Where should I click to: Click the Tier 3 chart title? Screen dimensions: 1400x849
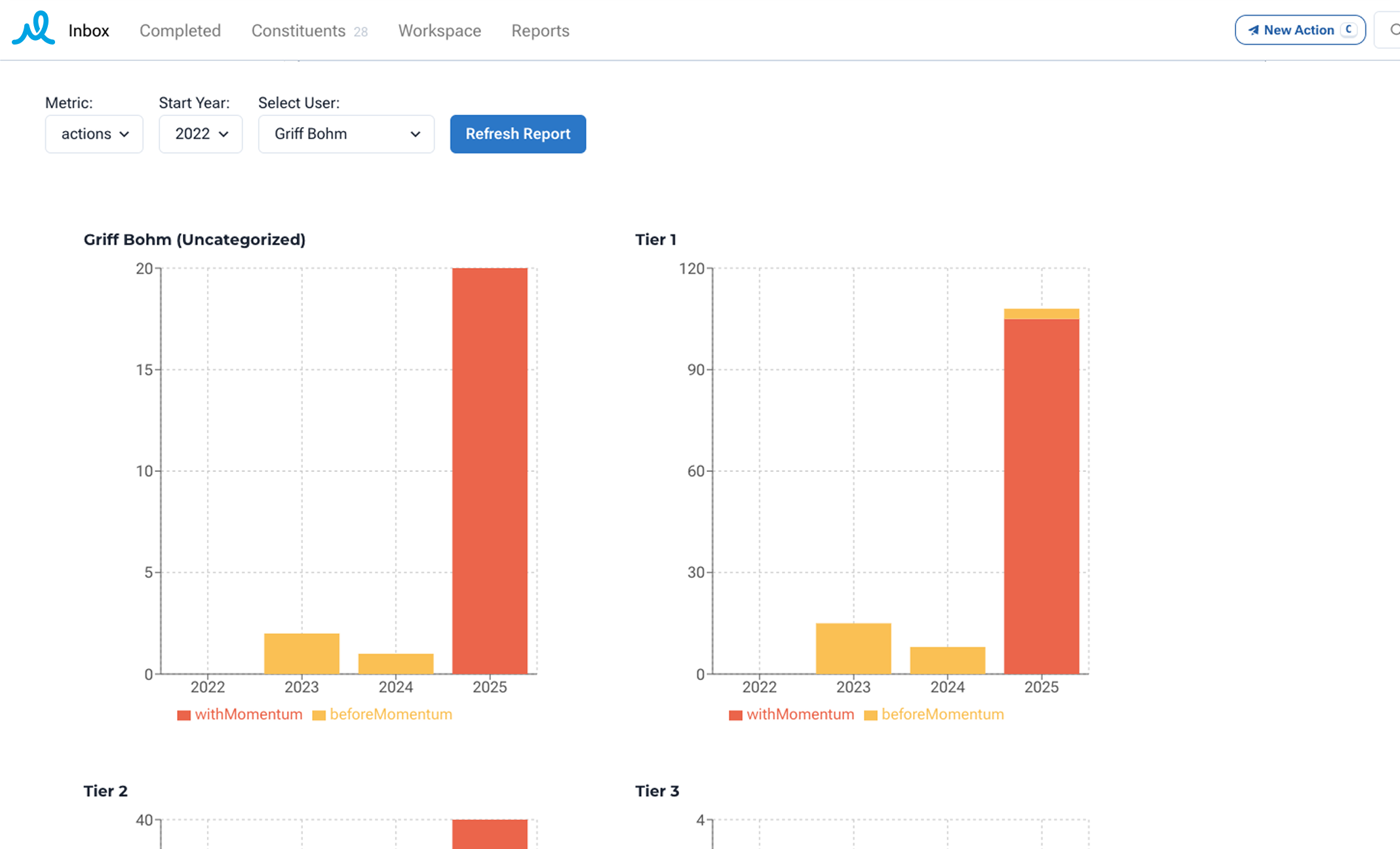pyautogui.click(x=657, y=791)
